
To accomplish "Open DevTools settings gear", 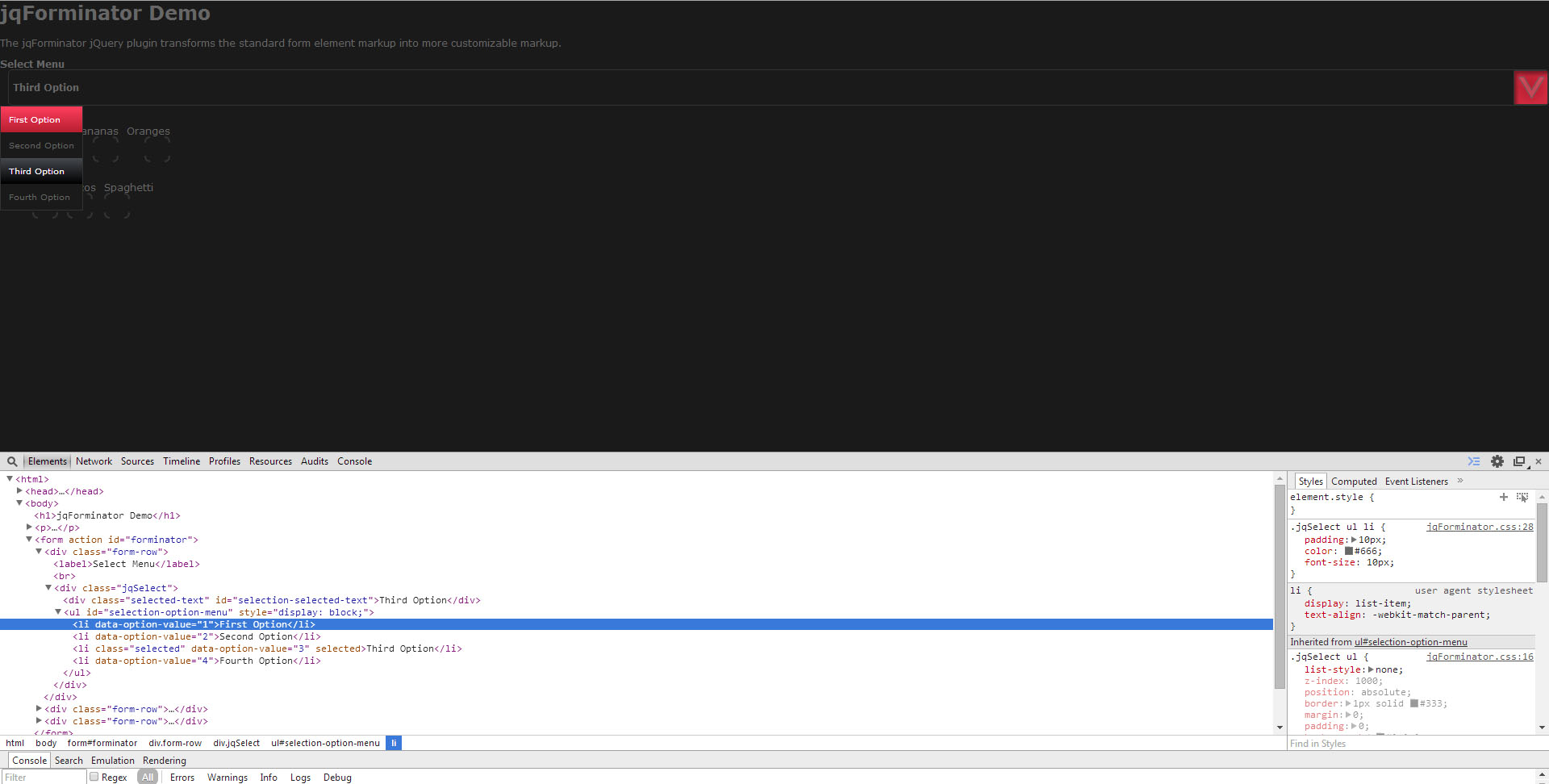I will pyautogui.click(x=1497, y=461).
